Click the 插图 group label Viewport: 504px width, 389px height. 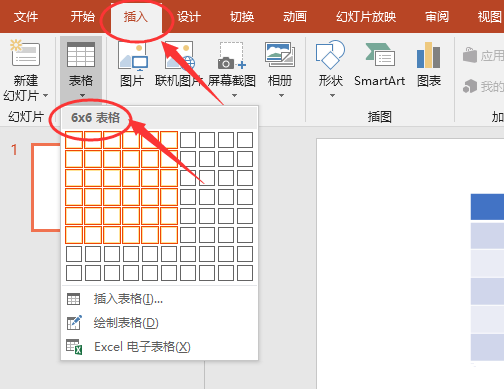click(x=380, y=117)
